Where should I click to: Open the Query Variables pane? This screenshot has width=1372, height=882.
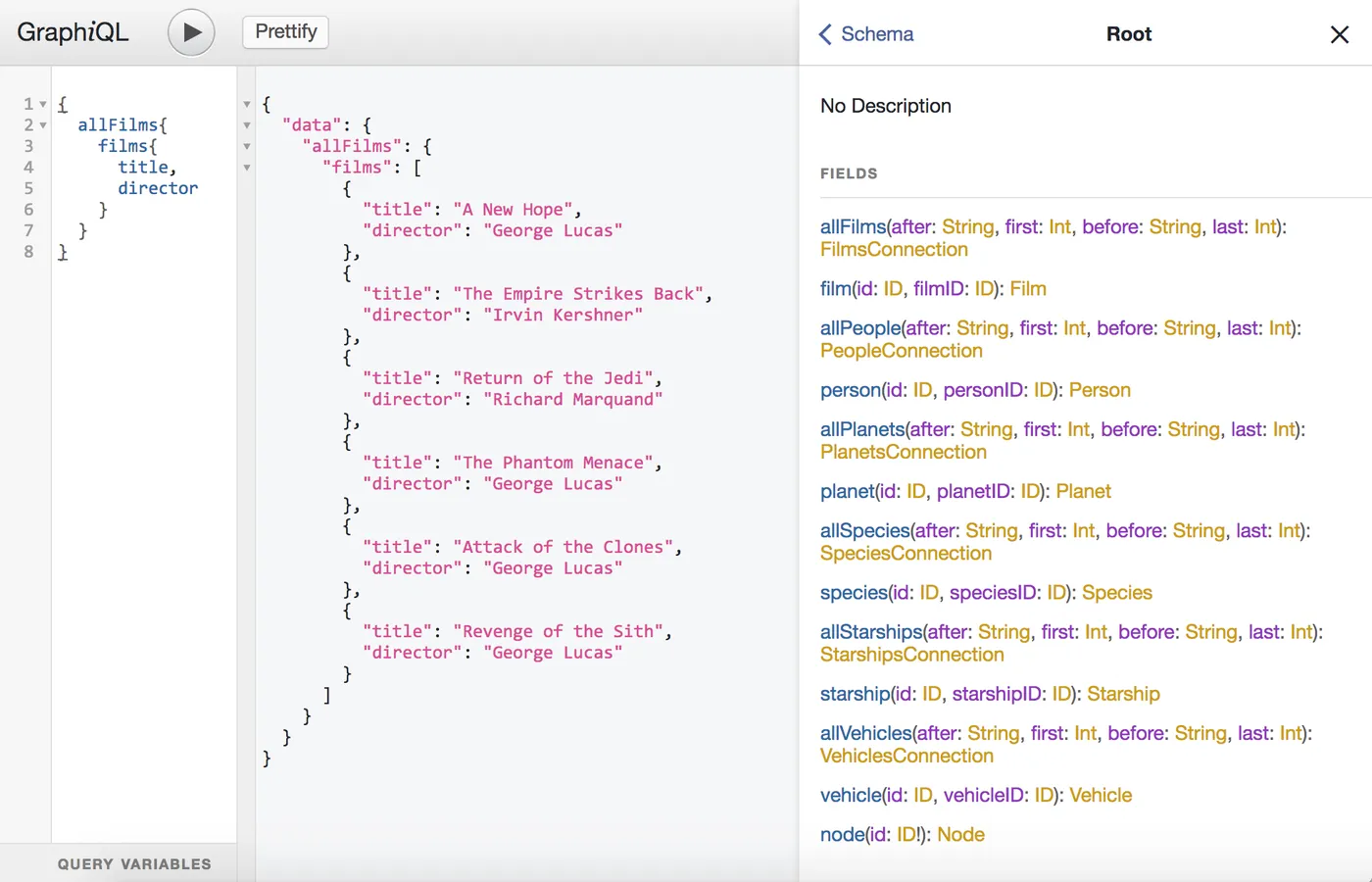click(134, 863)
